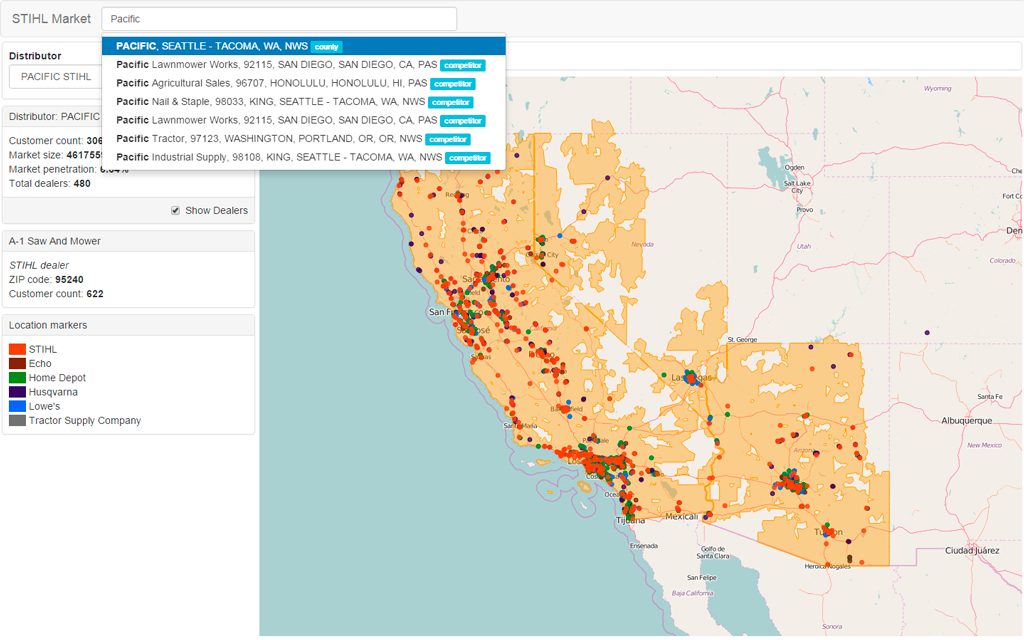
Task: Click the blue Lowe's legend swatch
Action: pyautogui.click(x=17, y=407)
